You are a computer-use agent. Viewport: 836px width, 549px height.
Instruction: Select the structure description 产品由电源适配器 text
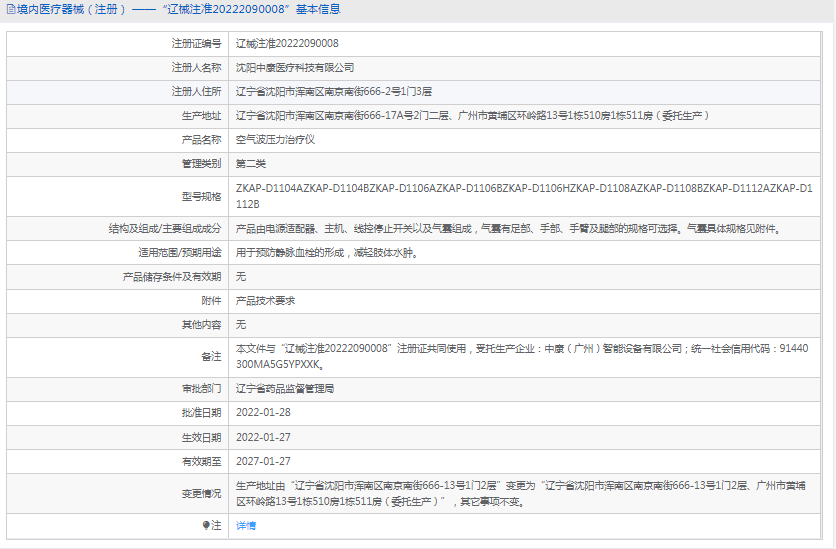pyautogui.click(x=509, y=229)
